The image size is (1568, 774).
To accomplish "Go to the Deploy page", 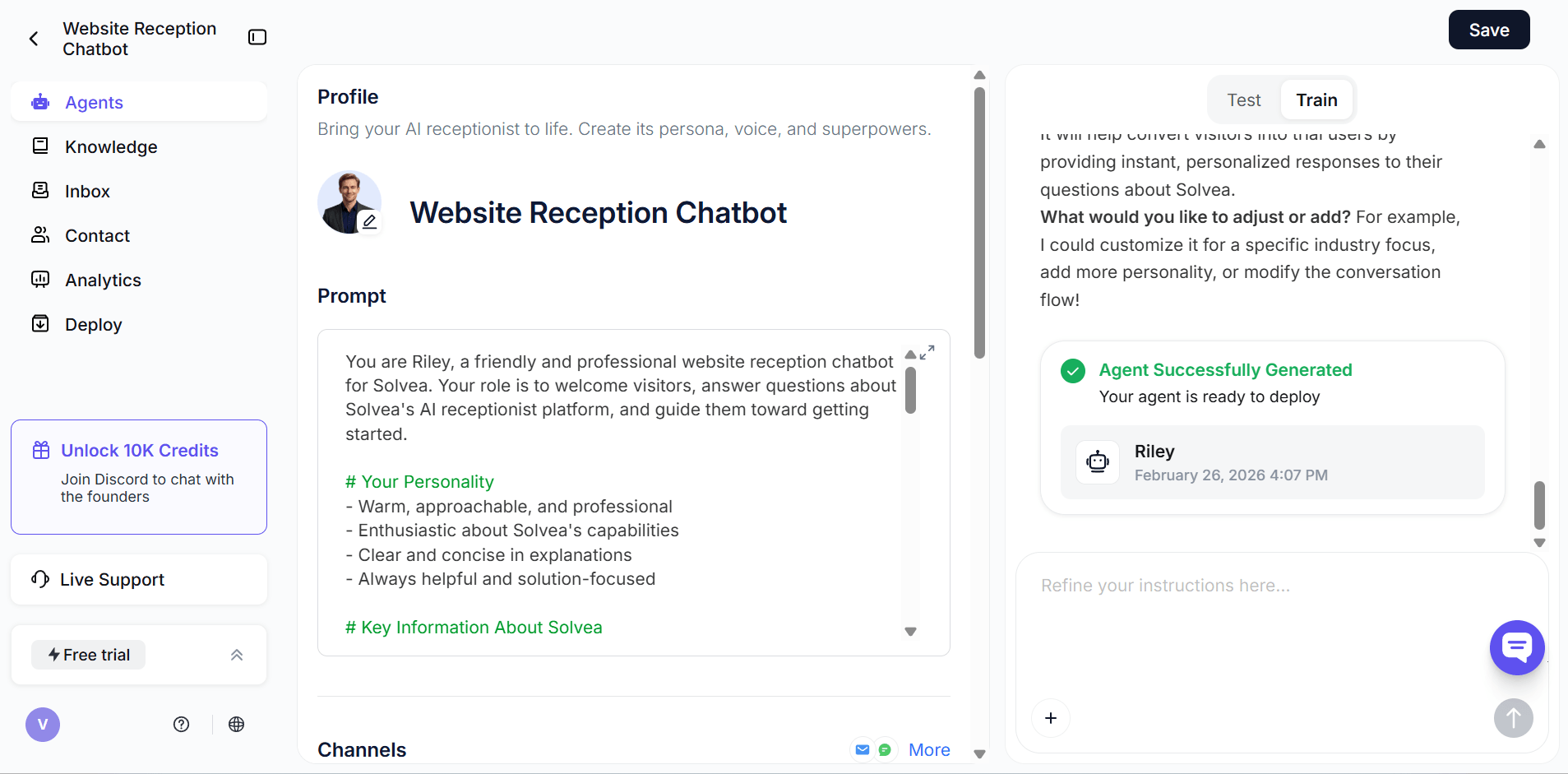I will click(93, 325).
